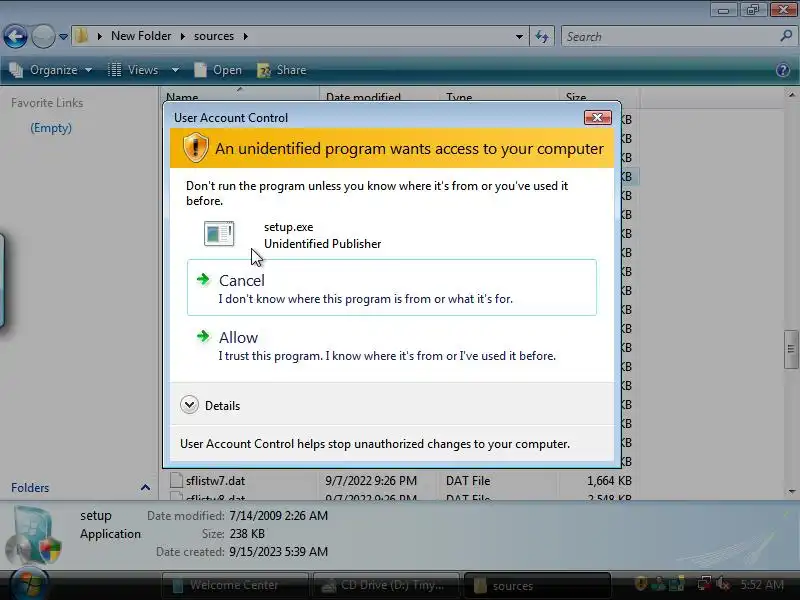800x600 pixels.
Task: Click the Organize toolbar icon
Action: coord(16,70)
